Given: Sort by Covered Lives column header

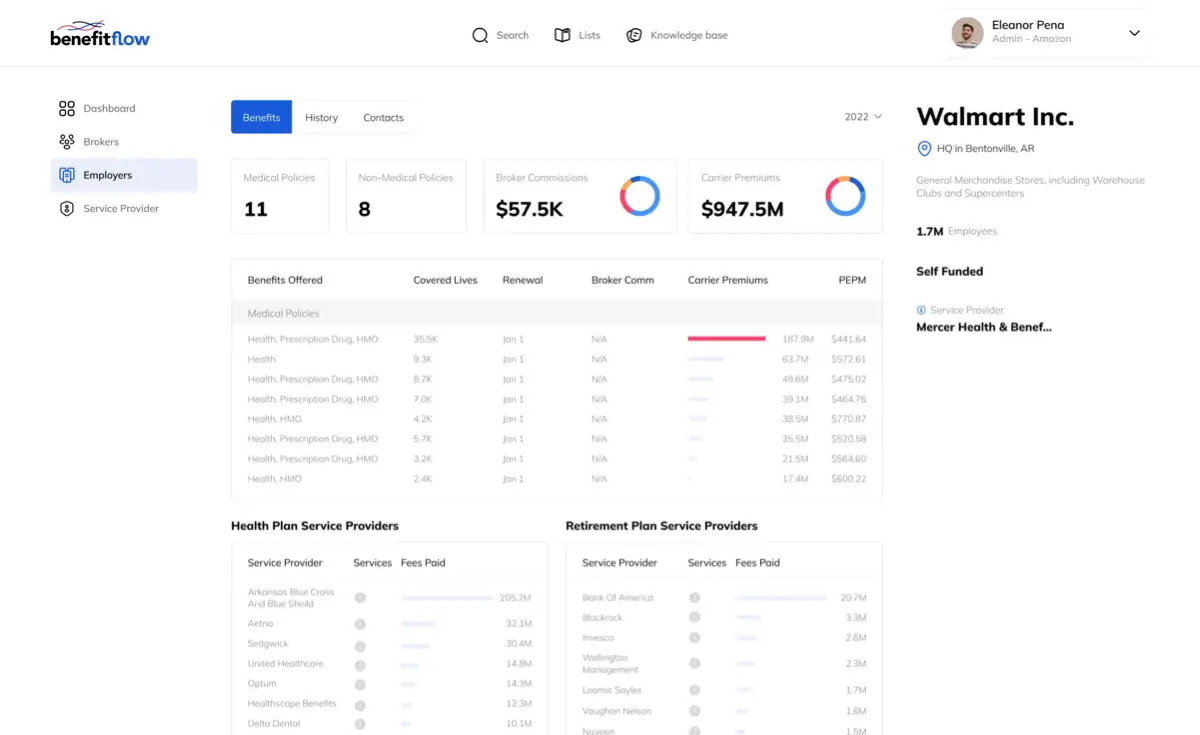Looking at the screenshot, I should 445,280.
